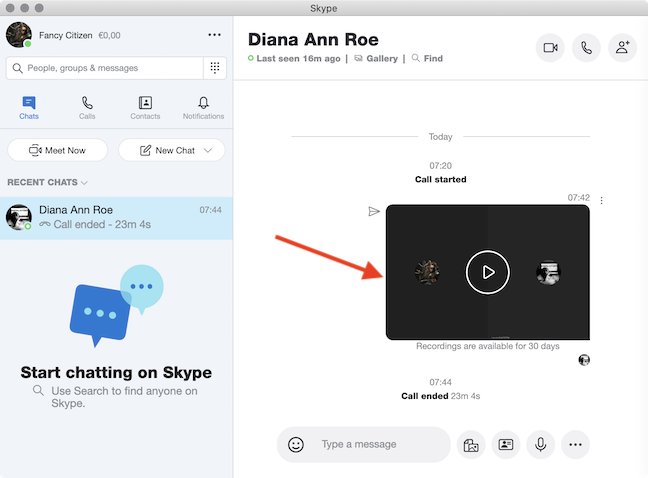Click the Diana Ann Roe chat header name
Screen dimensions: 648x478
[x=313, y=40]
